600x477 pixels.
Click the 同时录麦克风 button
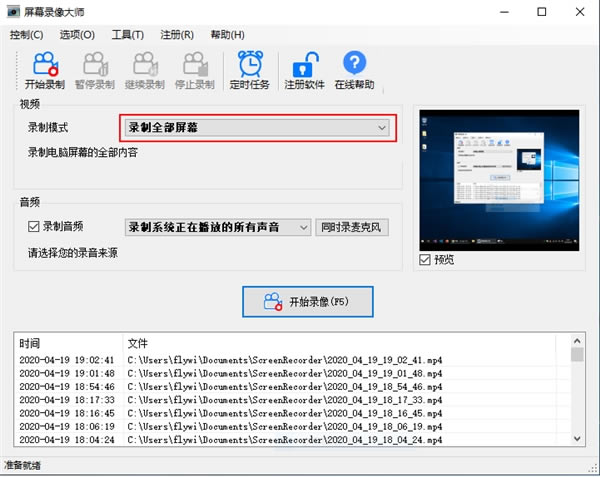[352, 228]
